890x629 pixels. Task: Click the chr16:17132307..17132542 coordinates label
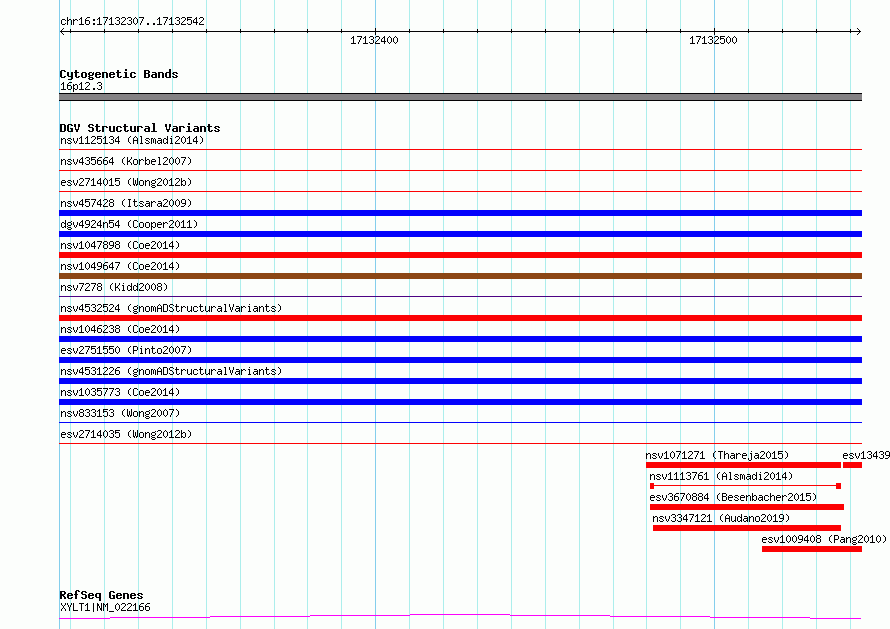point(132,21)
